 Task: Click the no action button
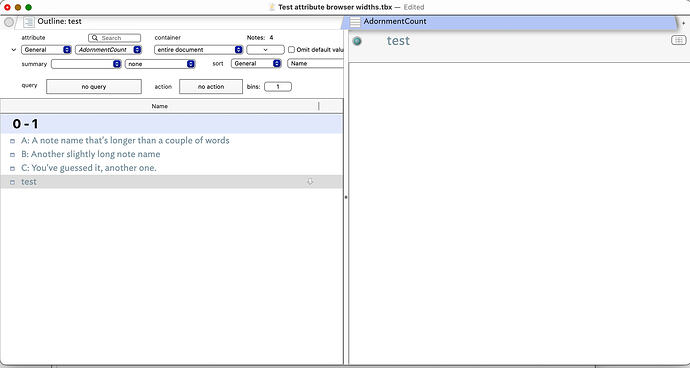point(211,87)
